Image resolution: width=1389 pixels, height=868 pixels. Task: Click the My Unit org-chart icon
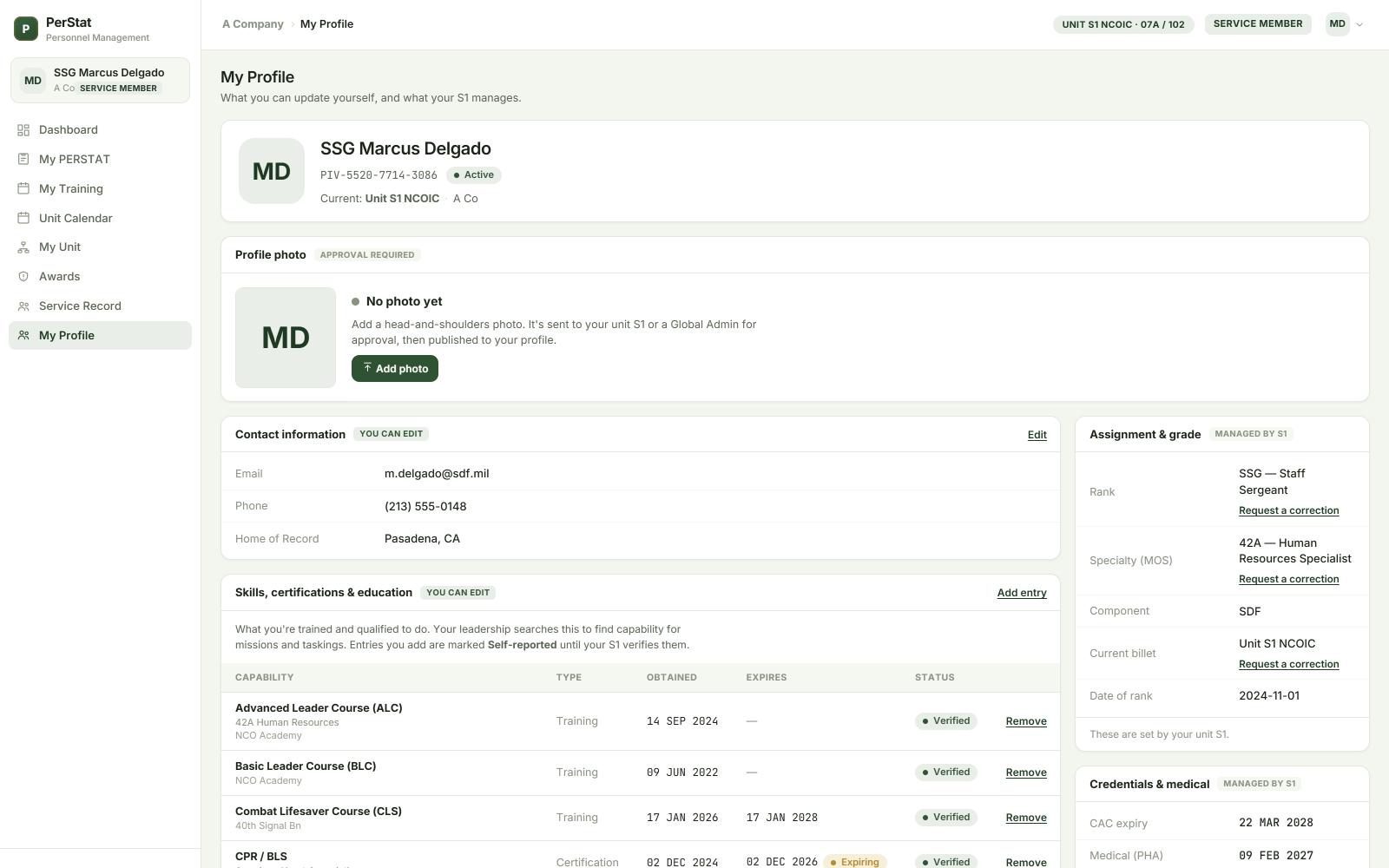click(x=23, y=247)
